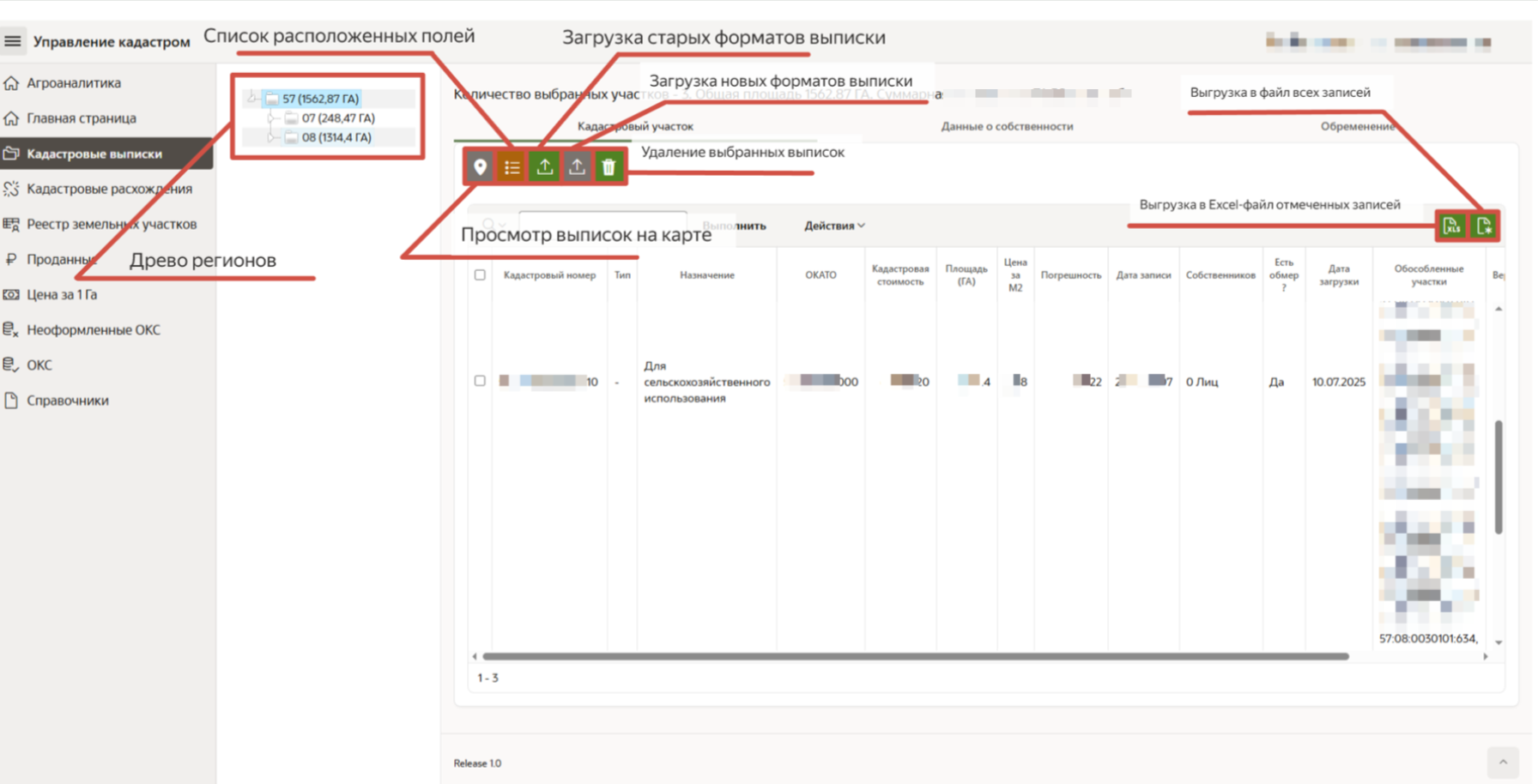
Task: Delete selected extracts with the trash icon
Action: (x=609, y=167)
